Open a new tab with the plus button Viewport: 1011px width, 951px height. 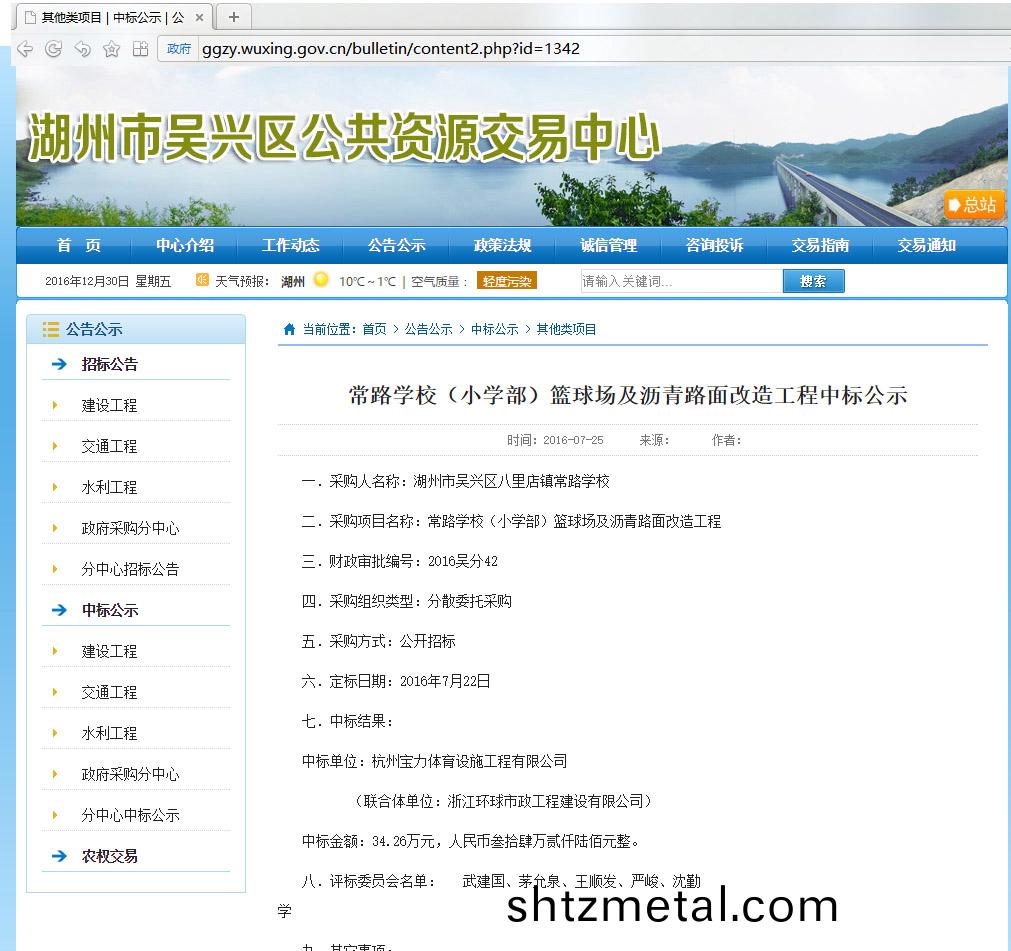(x=234, y=17)
